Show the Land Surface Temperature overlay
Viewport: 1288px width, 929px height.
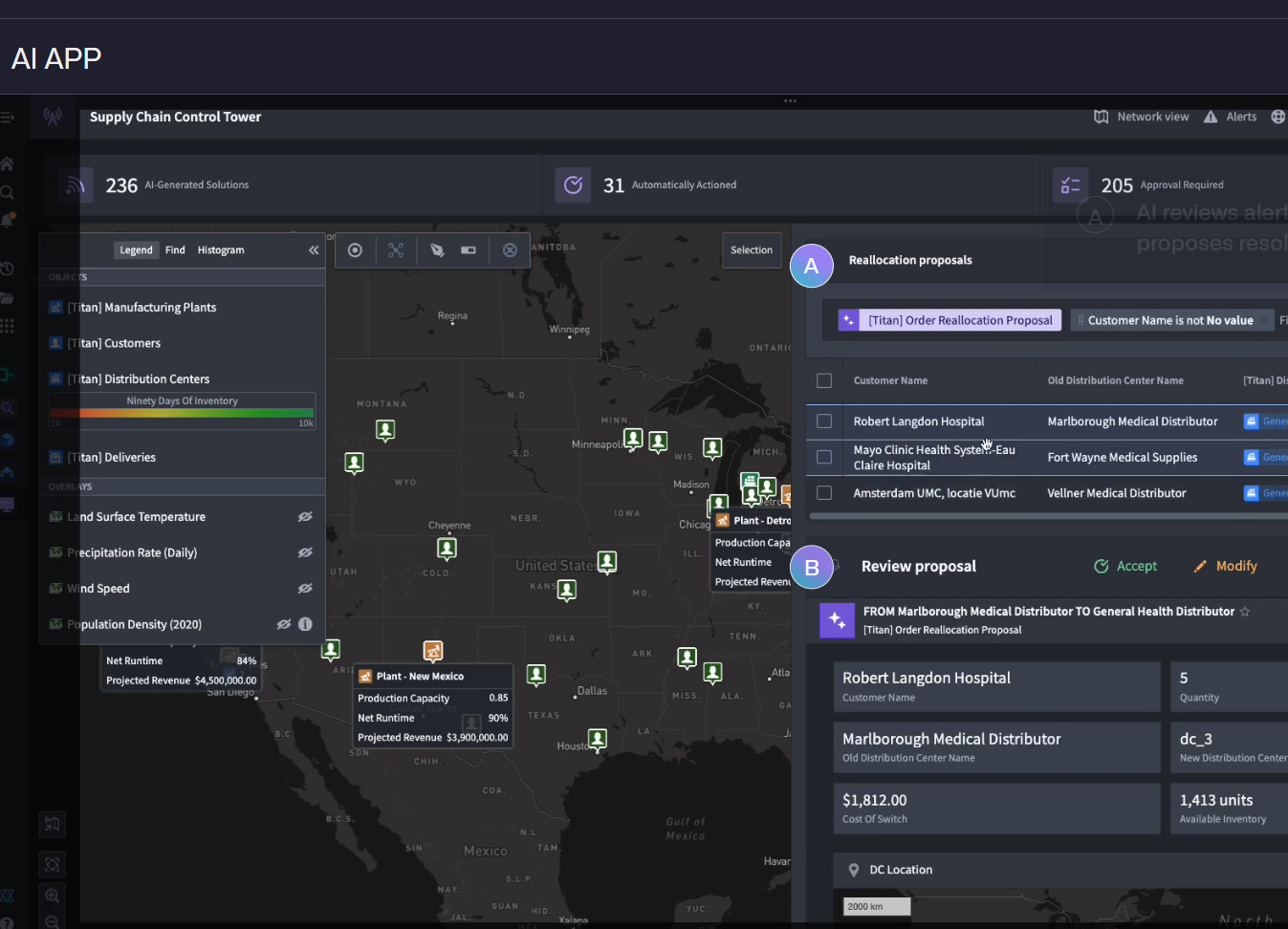305,517
